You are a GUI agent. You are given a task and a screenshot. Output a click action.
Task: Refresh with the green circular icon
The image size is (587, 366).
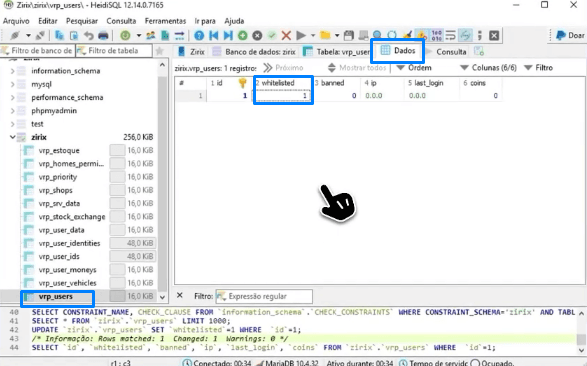[125, 36]
